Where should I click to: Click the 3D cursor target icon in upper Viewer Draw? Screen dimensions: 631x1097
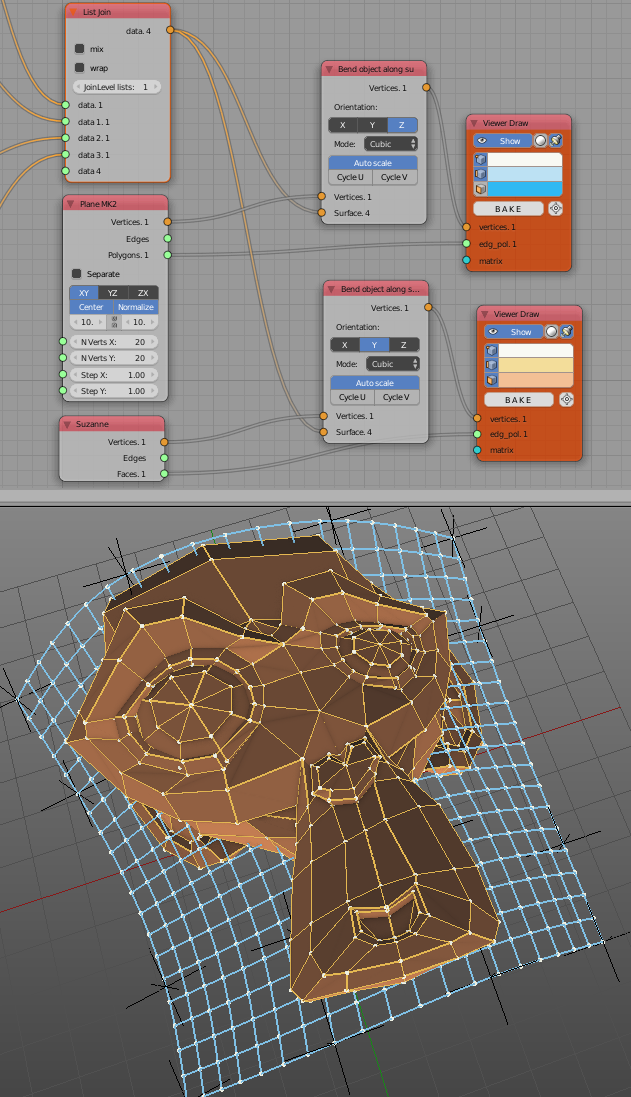click(555, 208)
